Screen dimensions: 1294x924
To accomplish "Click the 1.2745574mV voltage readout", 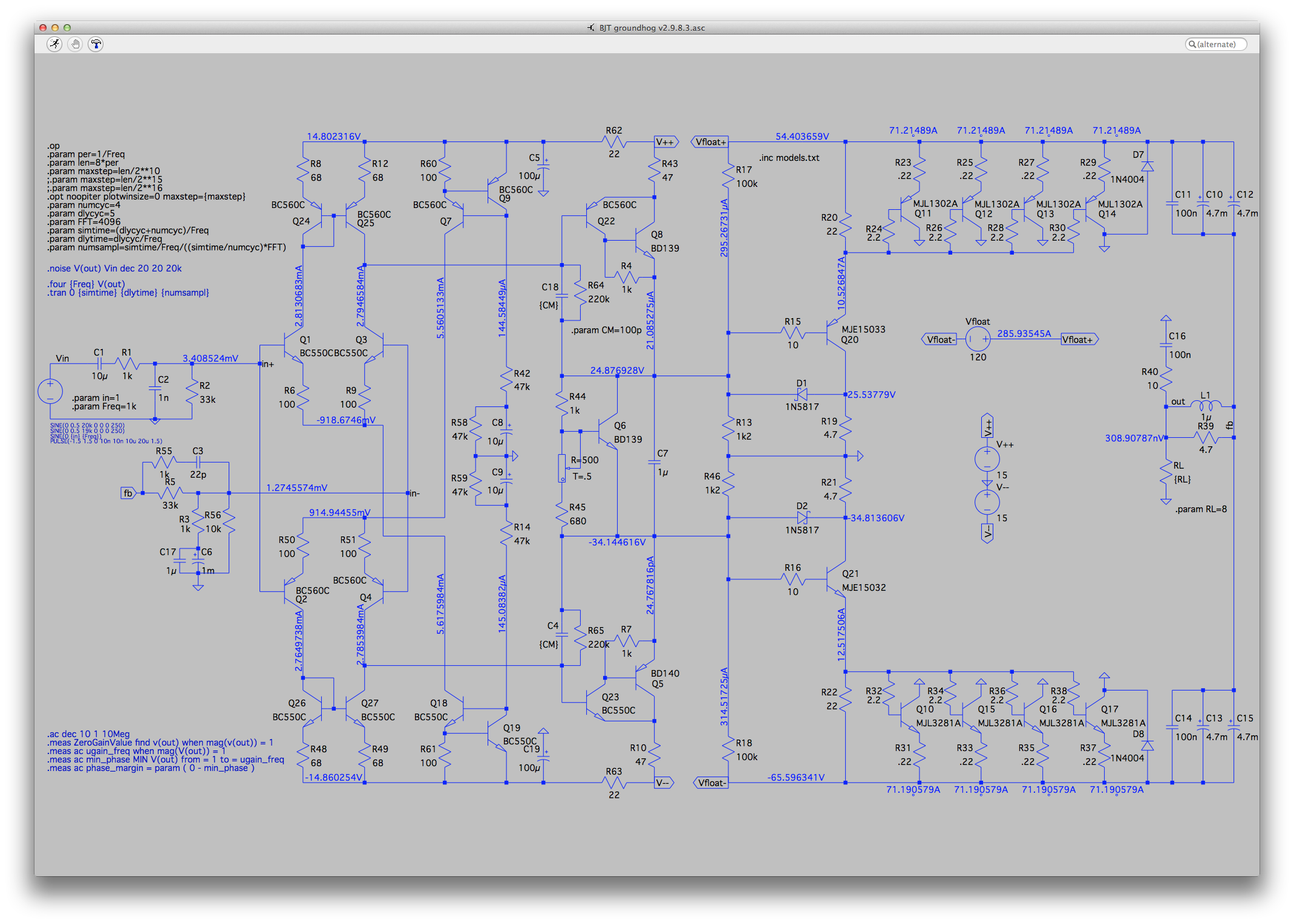I will coord(296,487).
